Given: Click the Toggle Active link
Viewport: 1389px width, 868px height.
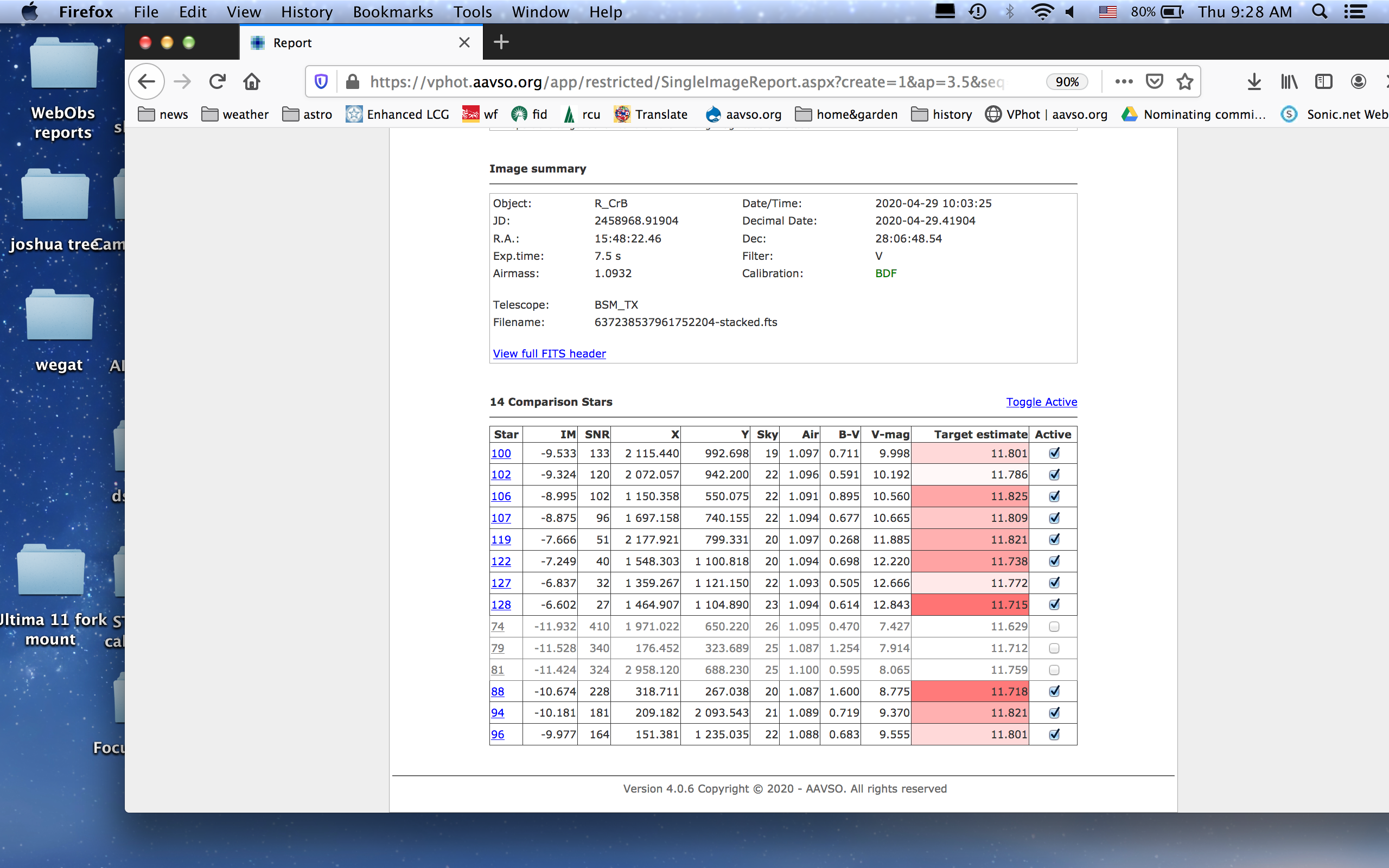Looking at the screenshot, I should point(1041,402).
